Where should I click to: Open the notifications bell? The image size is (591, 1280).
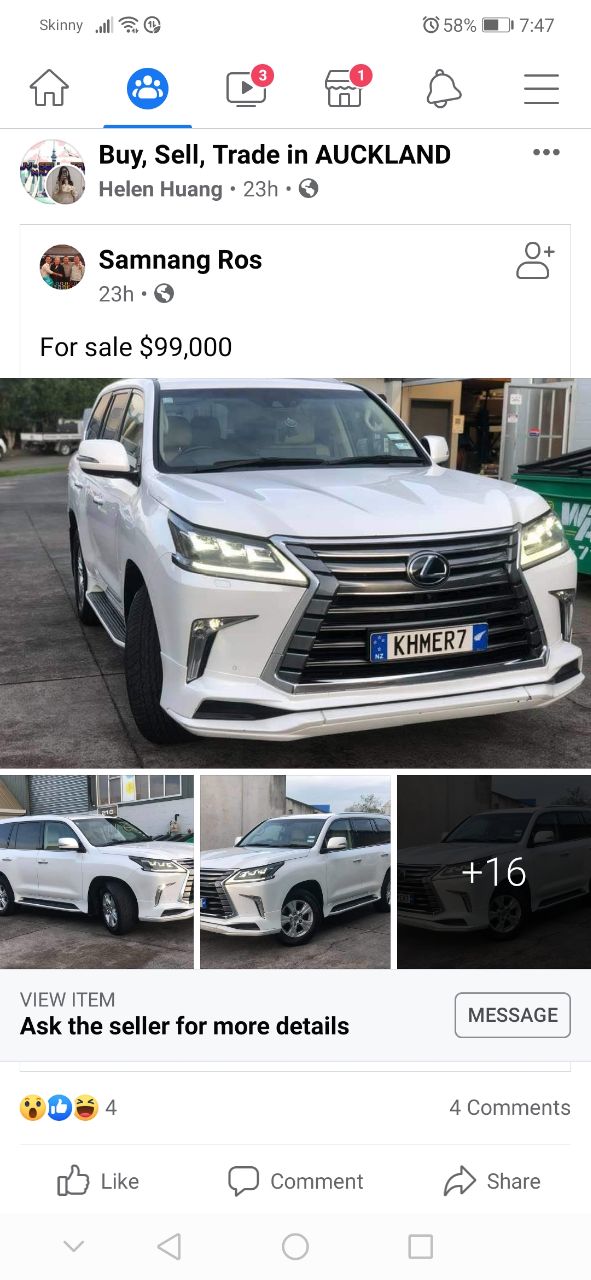444,89
